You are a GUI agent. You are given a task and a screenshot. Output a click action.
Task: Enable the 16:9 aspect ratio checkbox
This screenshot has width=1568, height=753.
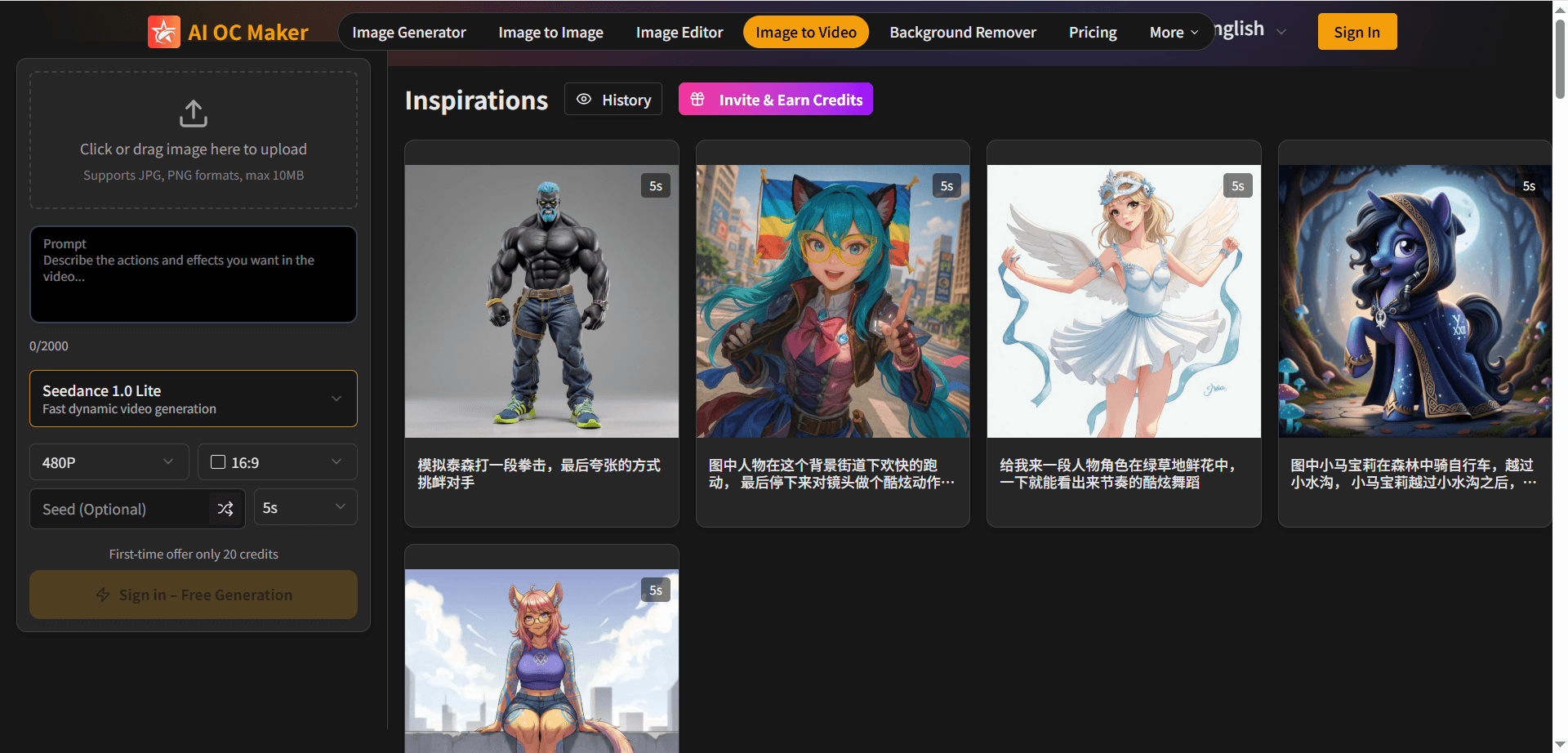217,461
